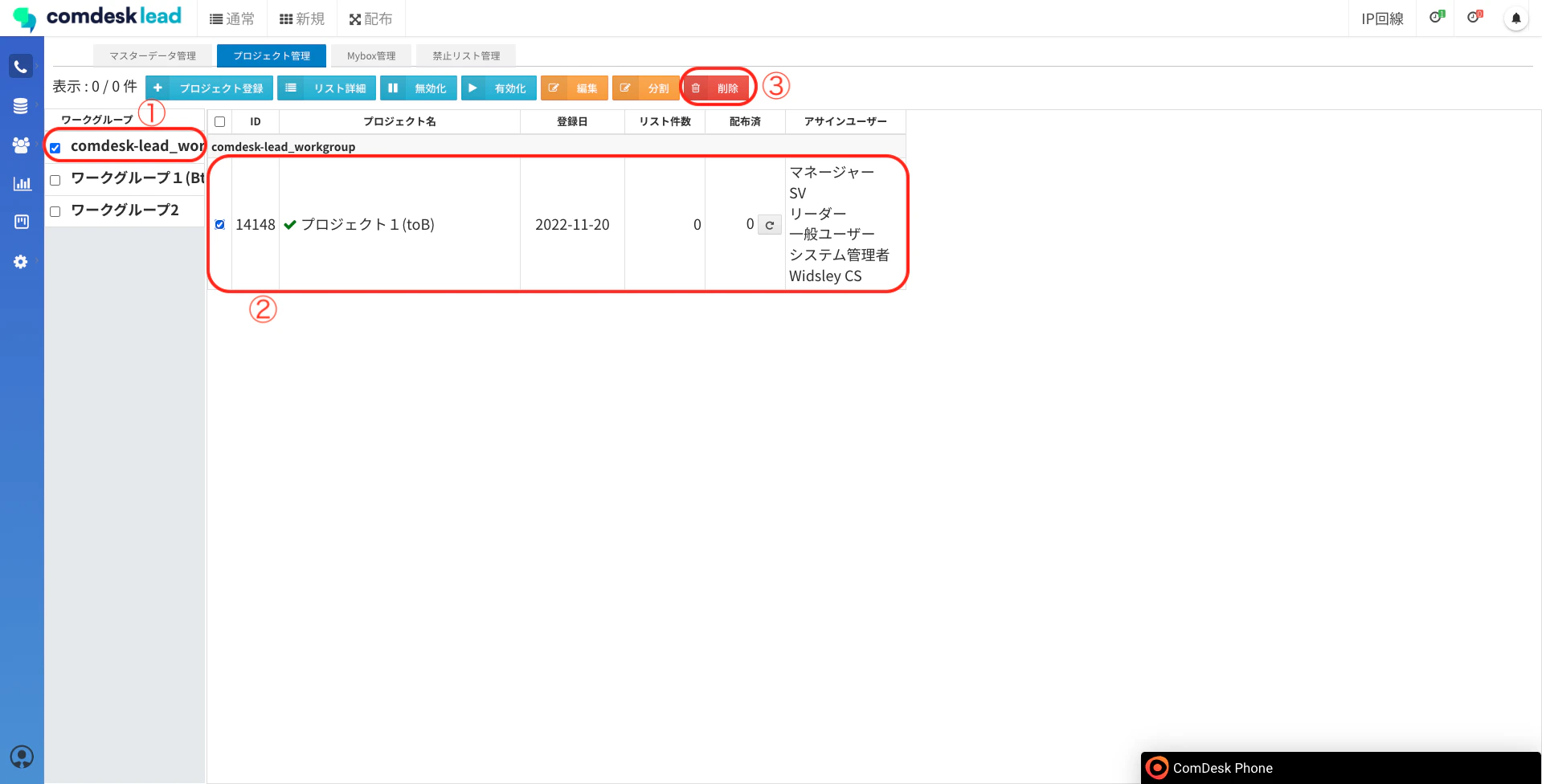Open the database stack icon in sidebar
This screenshot has width=1542, height=784.
click(21, 105)
